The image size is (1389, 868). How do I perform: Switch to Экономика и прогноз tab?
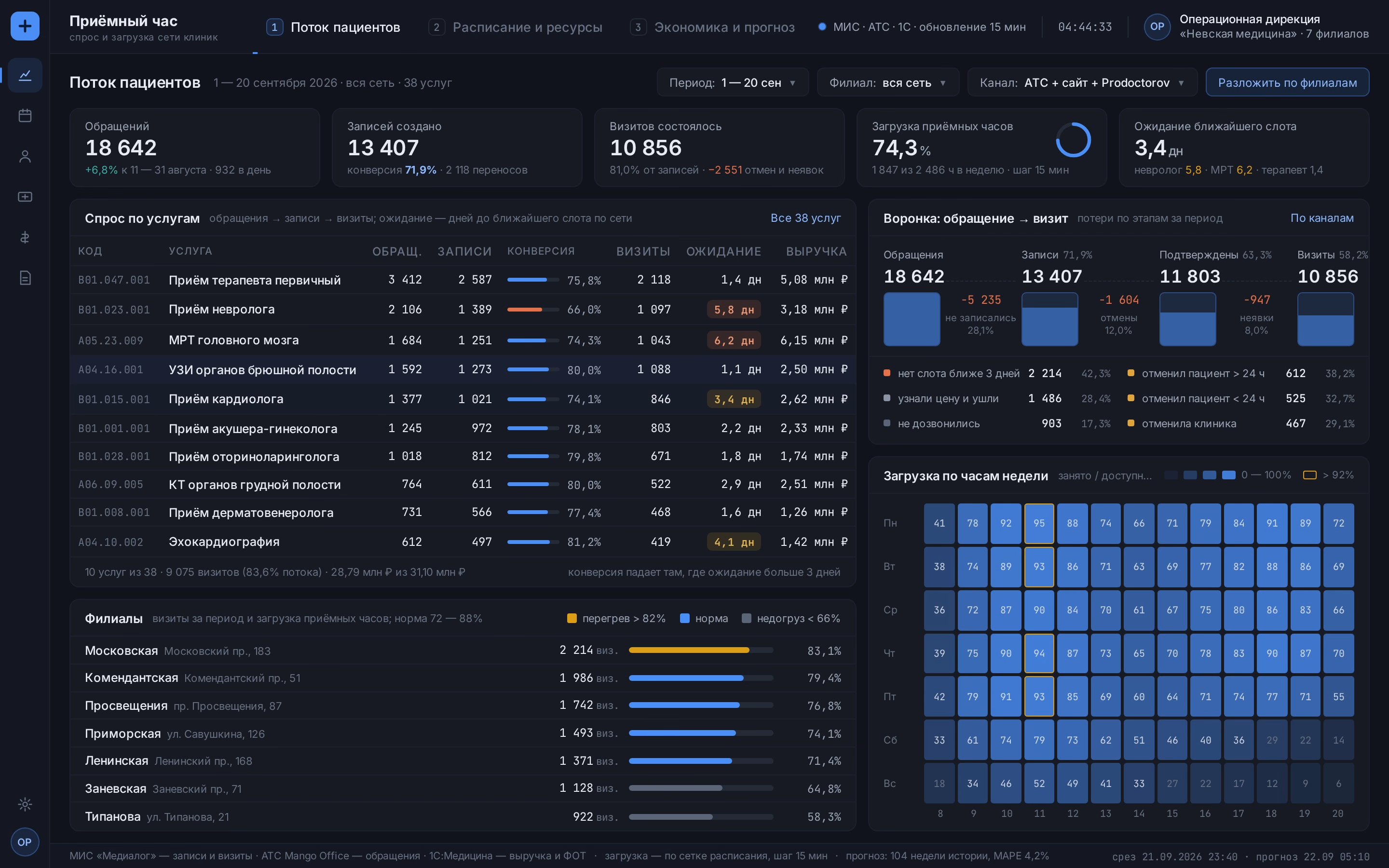[x=712, y=27]
